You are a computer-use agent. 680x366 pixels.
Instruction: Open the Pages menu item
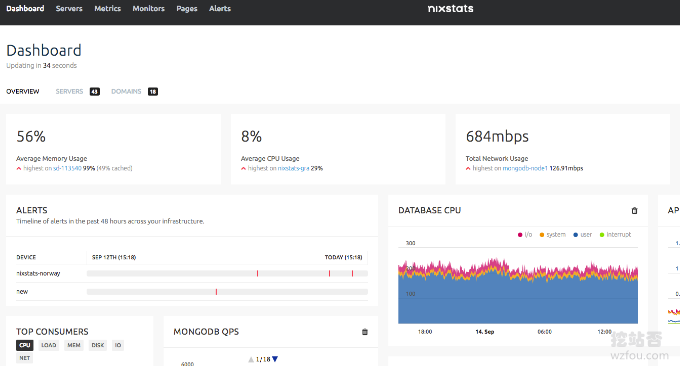click(186, 9)
